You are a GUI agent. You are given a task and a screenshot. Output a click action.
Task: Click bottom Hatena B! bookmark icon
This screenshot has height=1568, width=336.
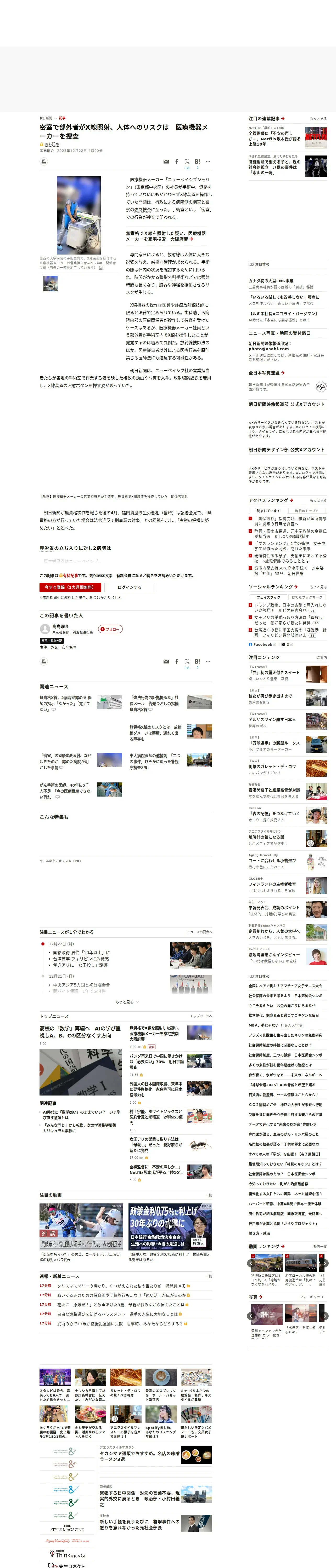pos(198,662)
